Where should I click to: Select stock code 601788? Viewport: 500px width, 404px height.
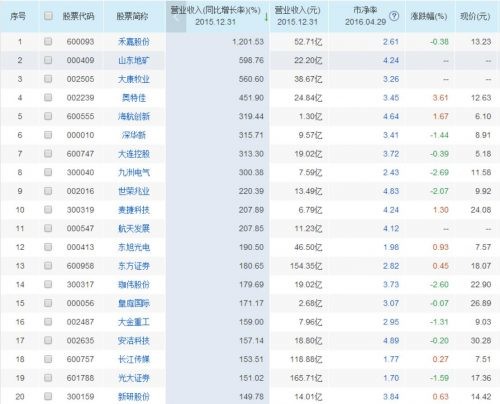point(80,378)
